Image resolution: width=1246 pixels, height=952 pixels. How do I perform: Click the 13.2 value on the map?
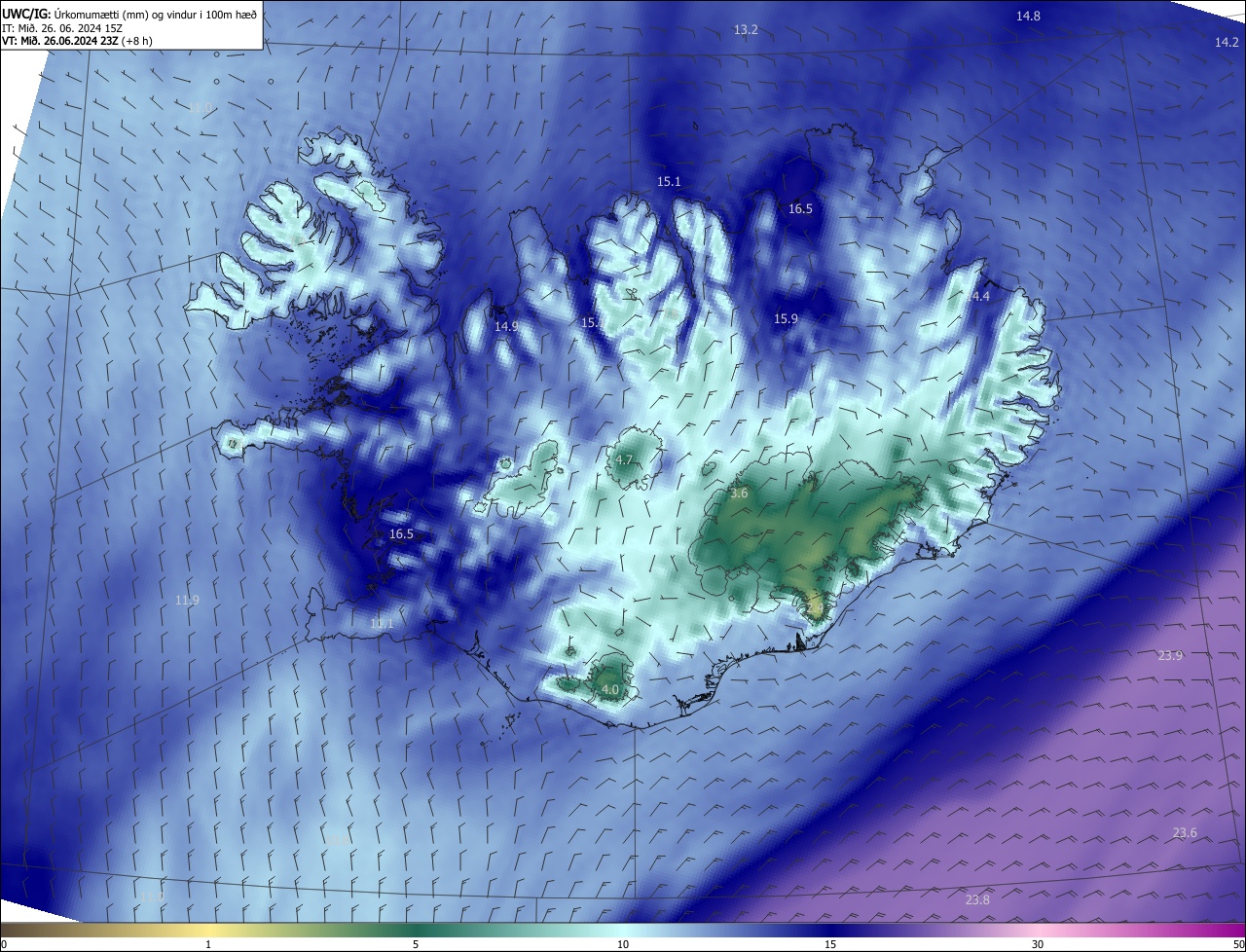[746, 30]
